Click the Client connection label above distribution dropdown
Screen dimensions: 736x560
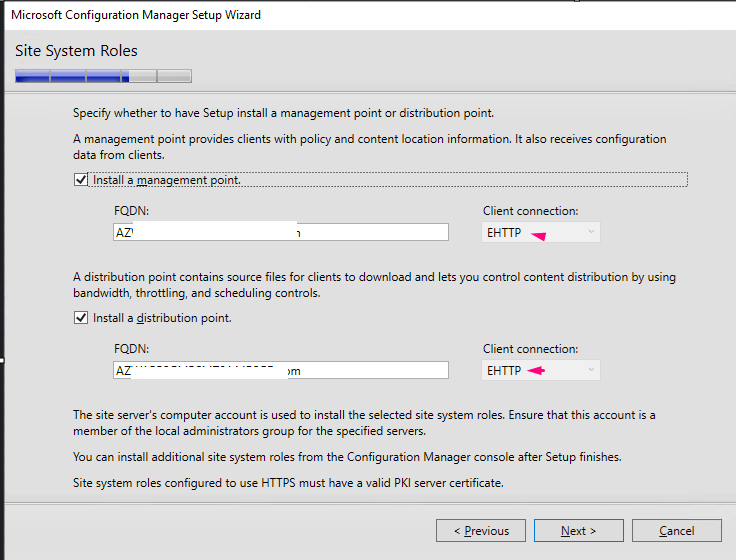point(530,349)
